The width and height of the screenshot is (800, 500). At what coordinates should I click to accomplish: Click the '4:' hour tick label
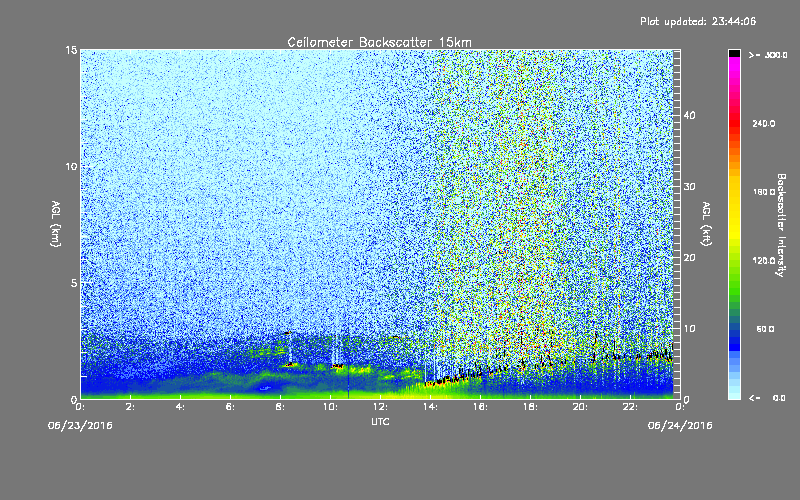click(x=180, y=407)
